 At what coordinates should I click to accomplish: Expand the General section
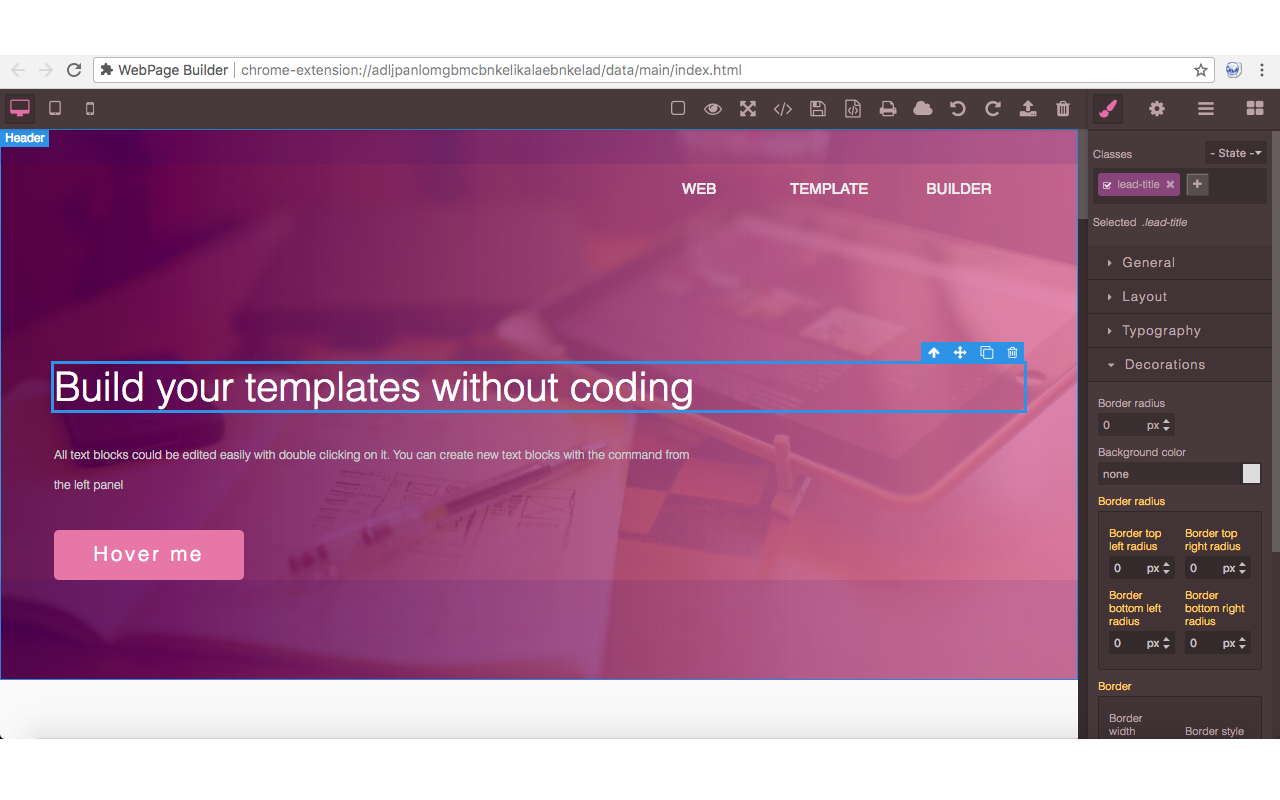pos(1180,262)
